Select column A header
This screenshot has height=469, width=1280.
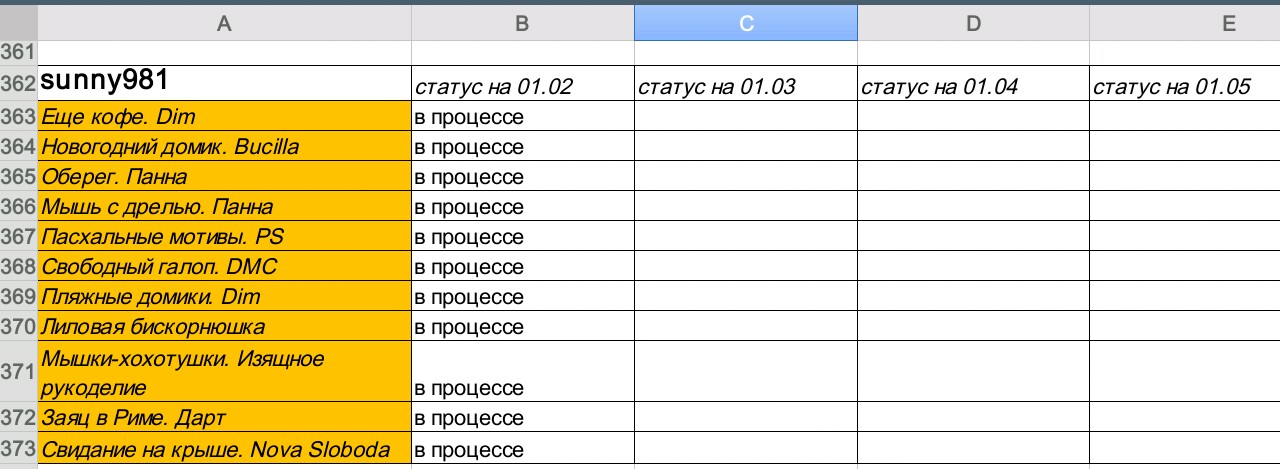[x=224, y=23]
